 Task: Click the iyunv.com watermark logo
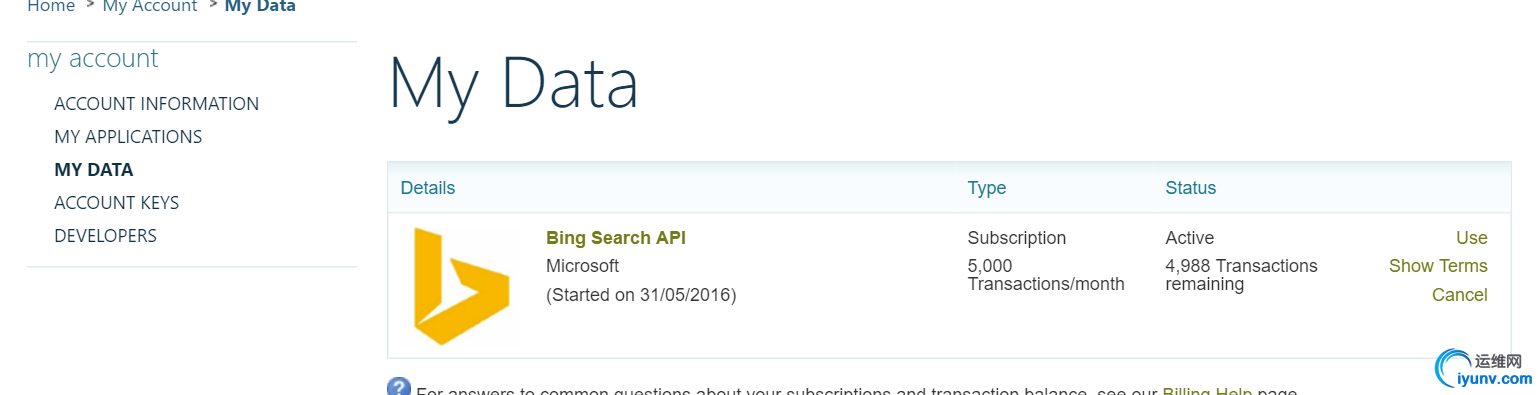[1484, 369]
